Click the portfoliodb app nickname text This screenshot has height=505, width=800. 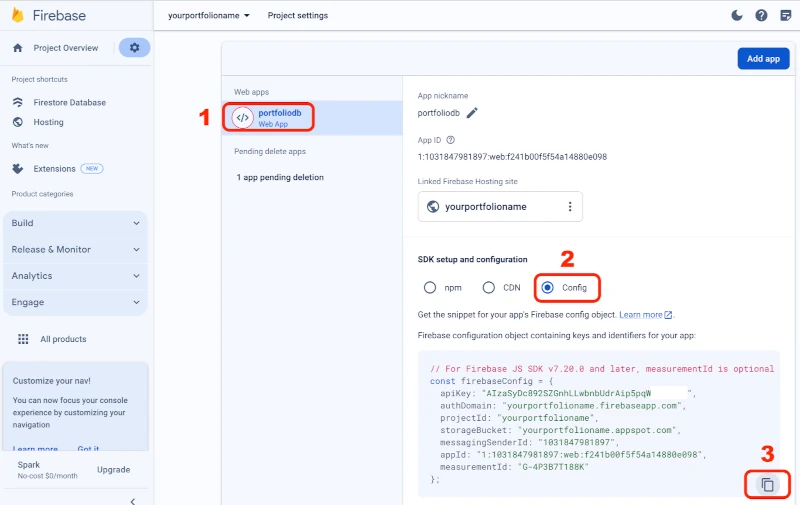pos(439,113)
